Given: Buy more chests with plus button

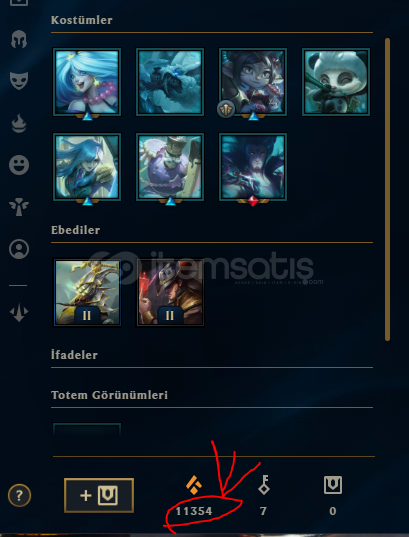Looking at the screenshot, I should (99, 495).
